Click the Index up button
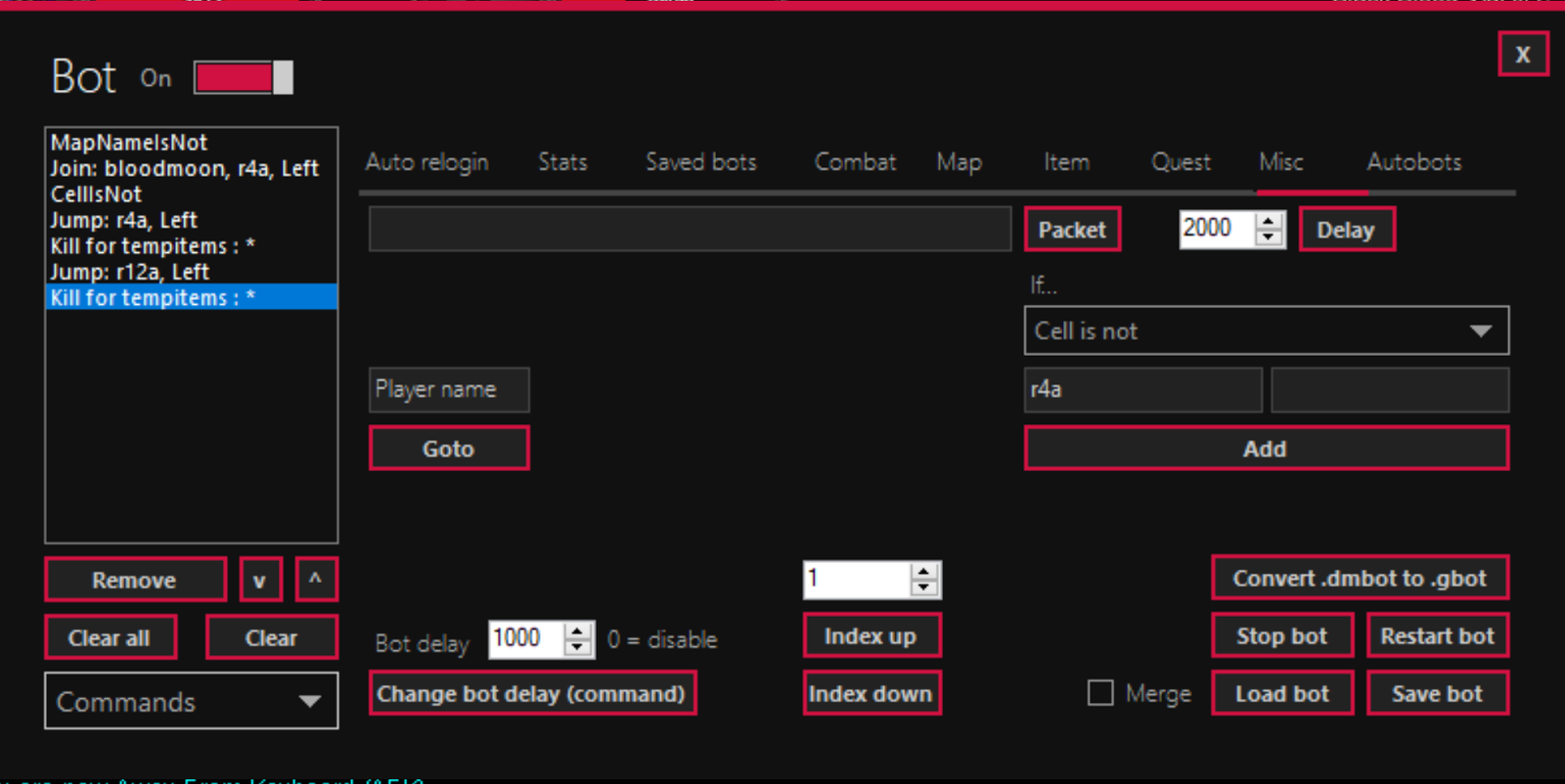Screen dimensions: 1565x784 pos(871,636)
